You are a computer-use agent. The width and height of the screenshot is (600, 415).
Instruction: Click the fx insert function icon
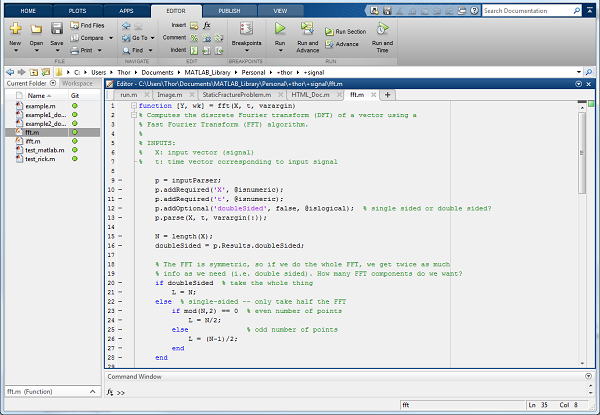tap(207, 26)
